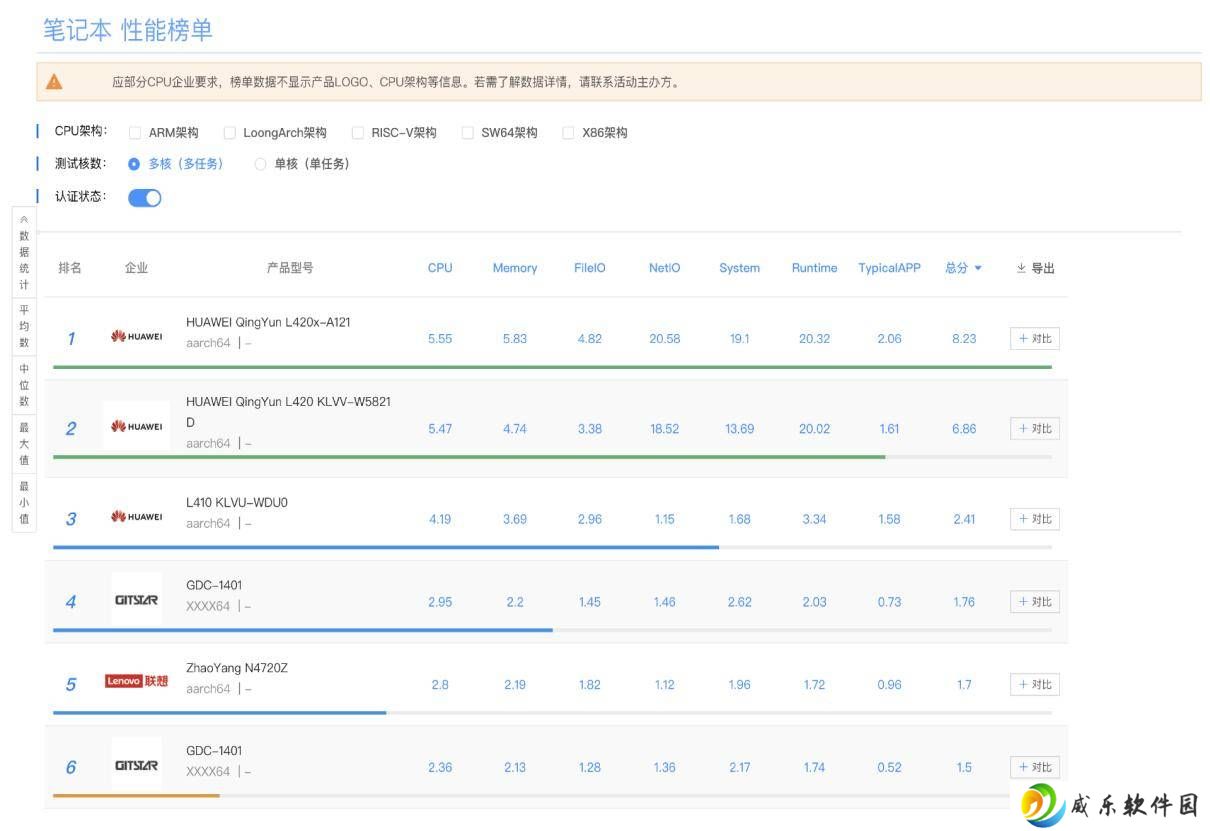This screenshot has height=831, width=1210.
Task: Click 对比 button for L420x-A121
Action: coord(1035,338)
